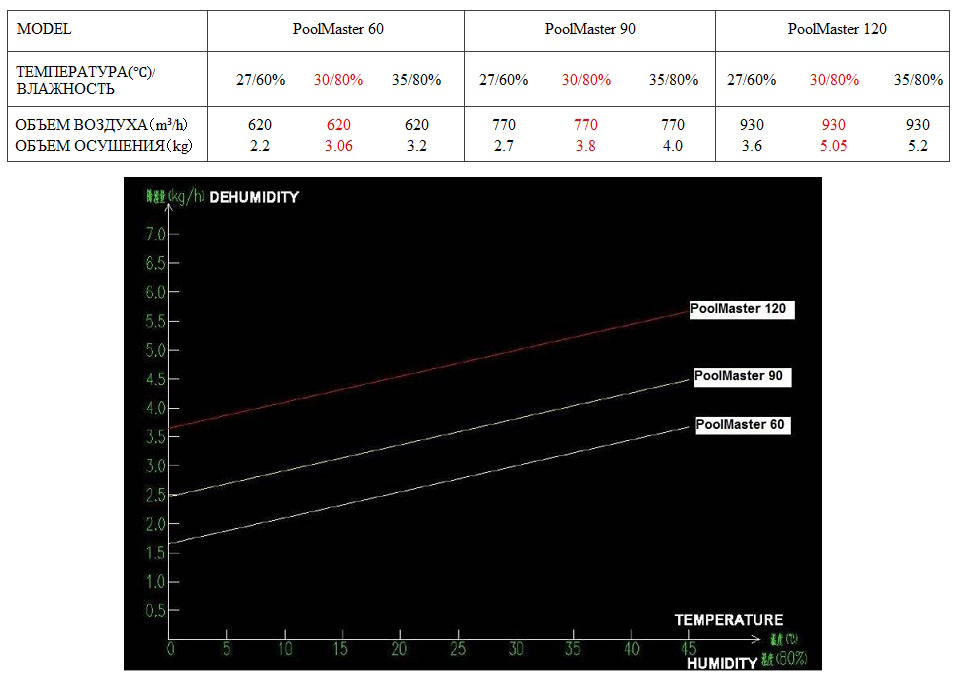The width and height of the screenshot is (958, 679).
Task: Click the 35/80% condition under PoolMaster 90
Action: click(673, 80)
